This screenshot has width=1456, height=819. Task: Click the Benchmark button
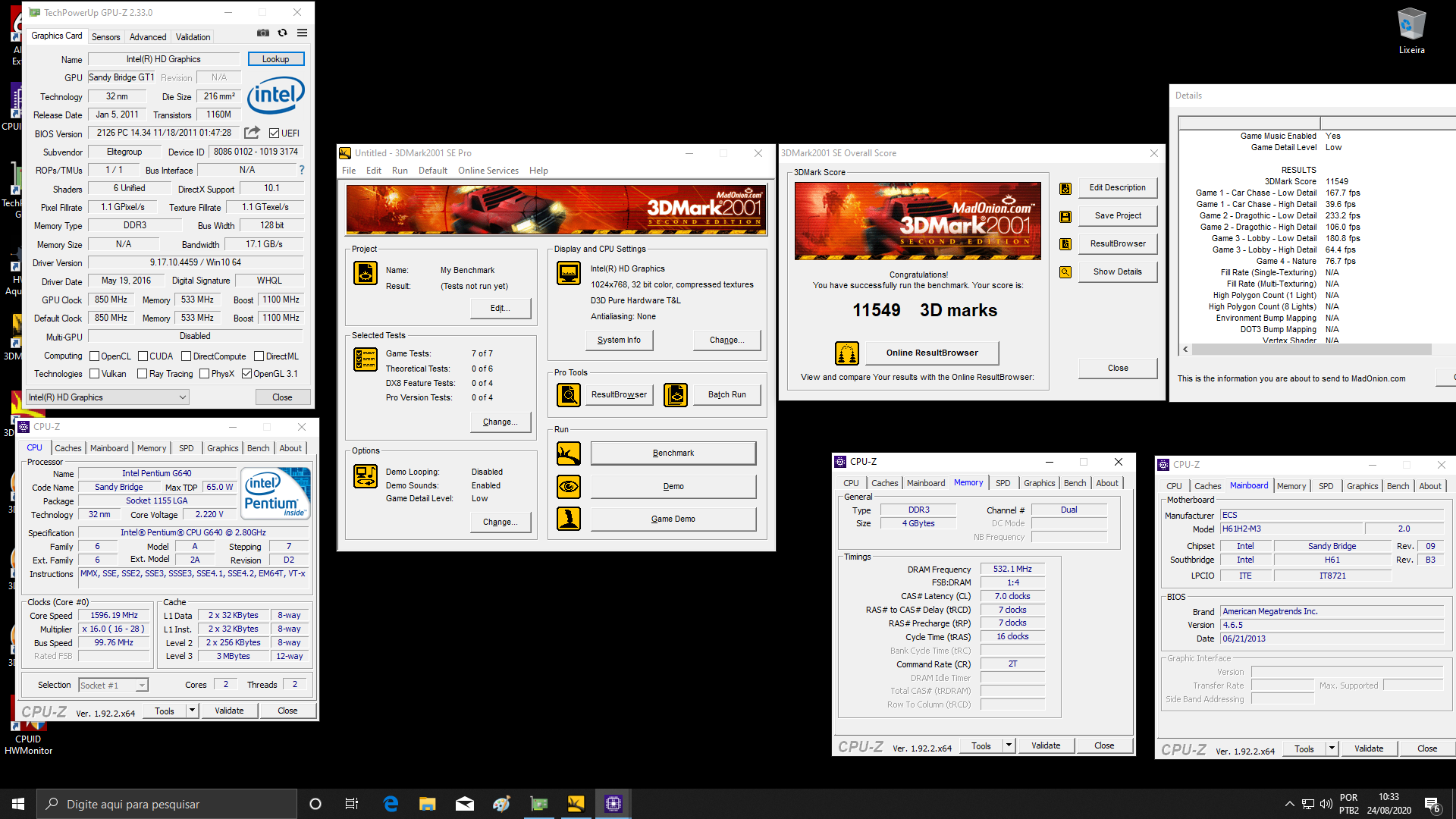[673, 453]
